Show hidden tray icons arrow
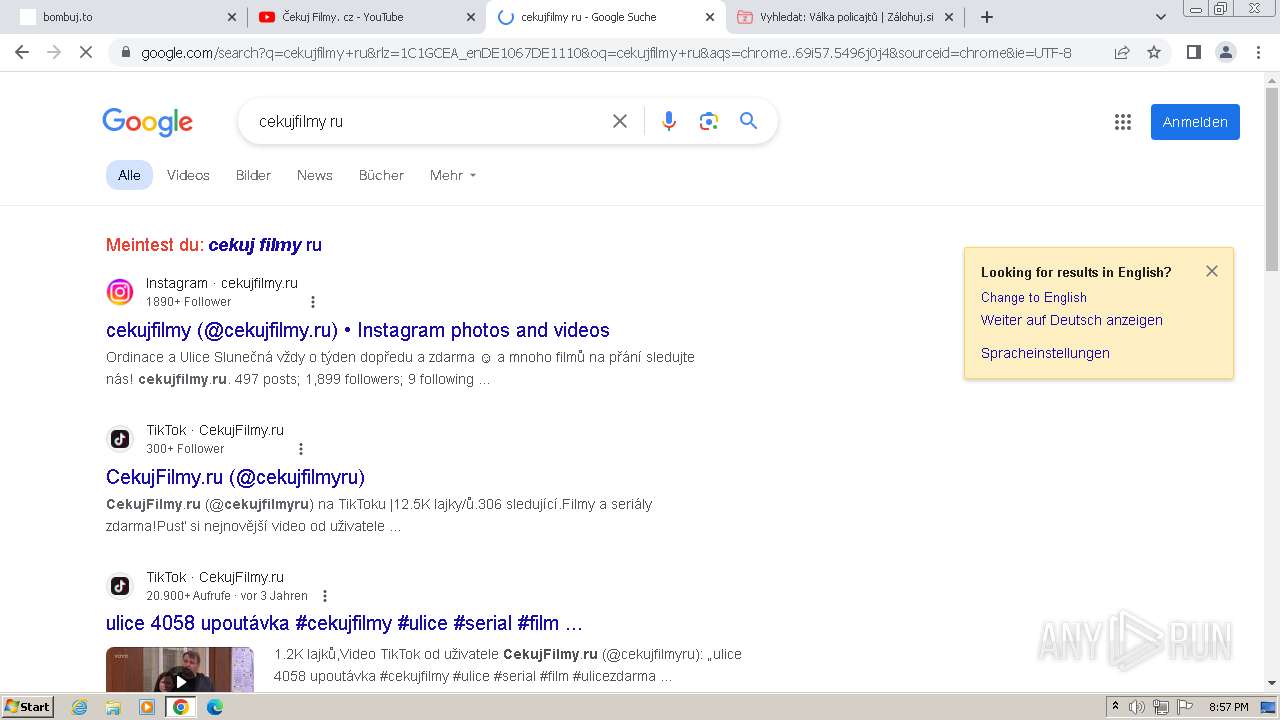 coord(1115,707)
